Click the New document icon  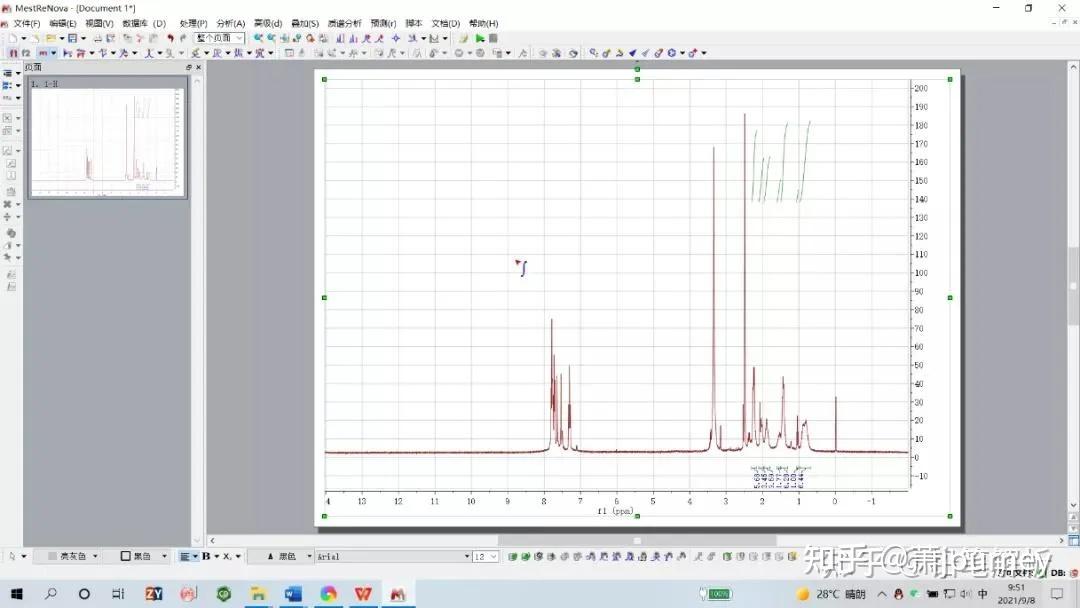tap(12, 38)
